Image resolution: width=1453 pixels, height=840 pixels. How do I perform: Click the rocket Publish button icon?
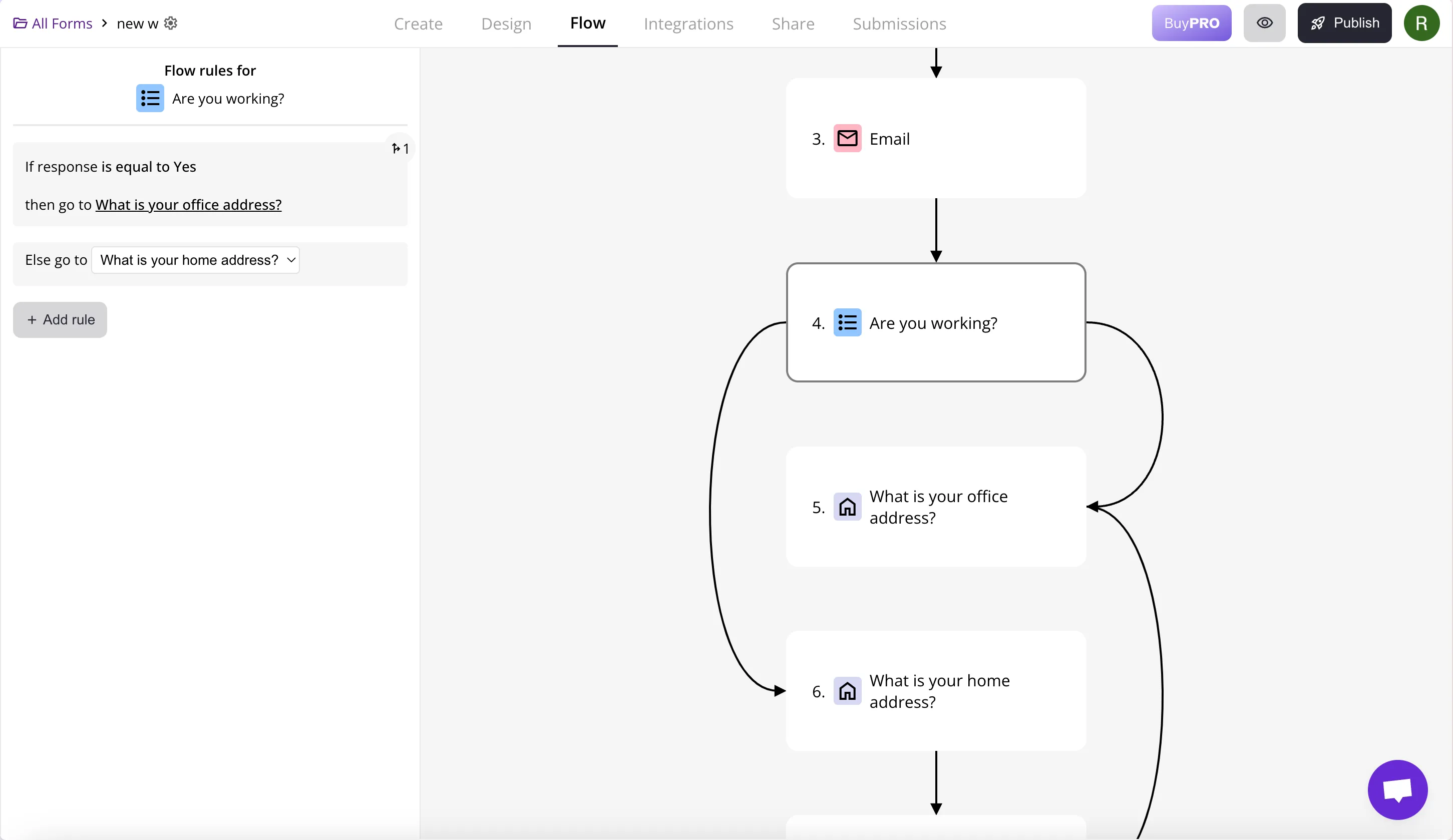pyautogui.click(x=1319, y=22)
